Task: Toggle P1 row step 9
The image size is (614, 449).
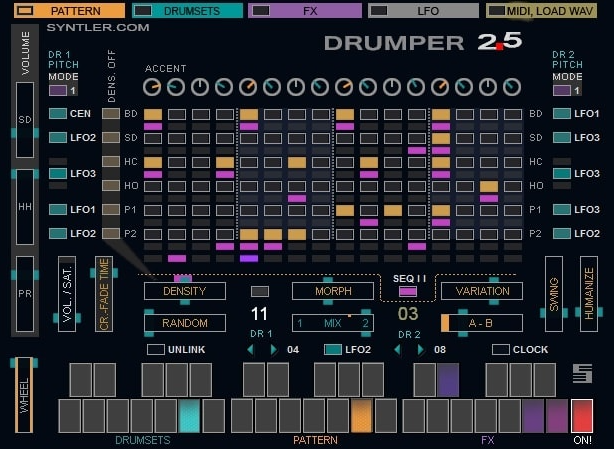Action: point(345,210)
